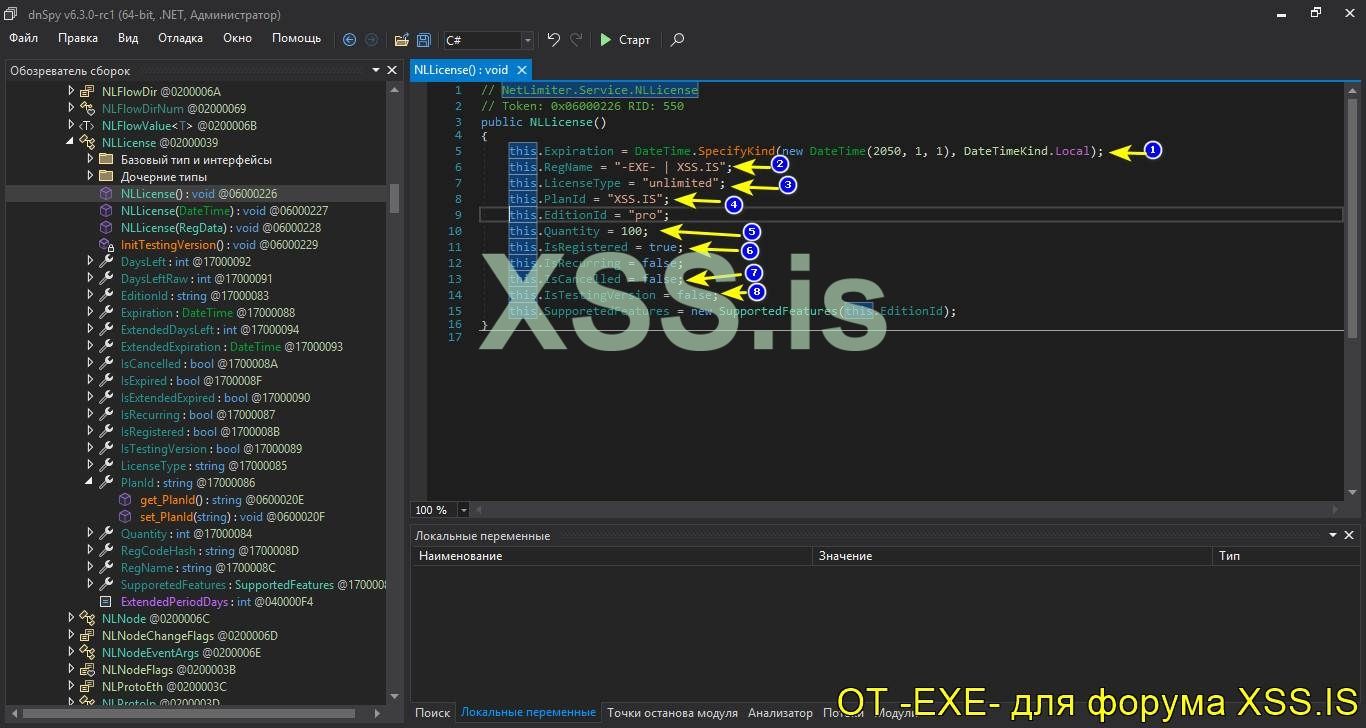Click wrench property icon beside Quantity
The image size is (1366, 728).
[x=106, y=534]
